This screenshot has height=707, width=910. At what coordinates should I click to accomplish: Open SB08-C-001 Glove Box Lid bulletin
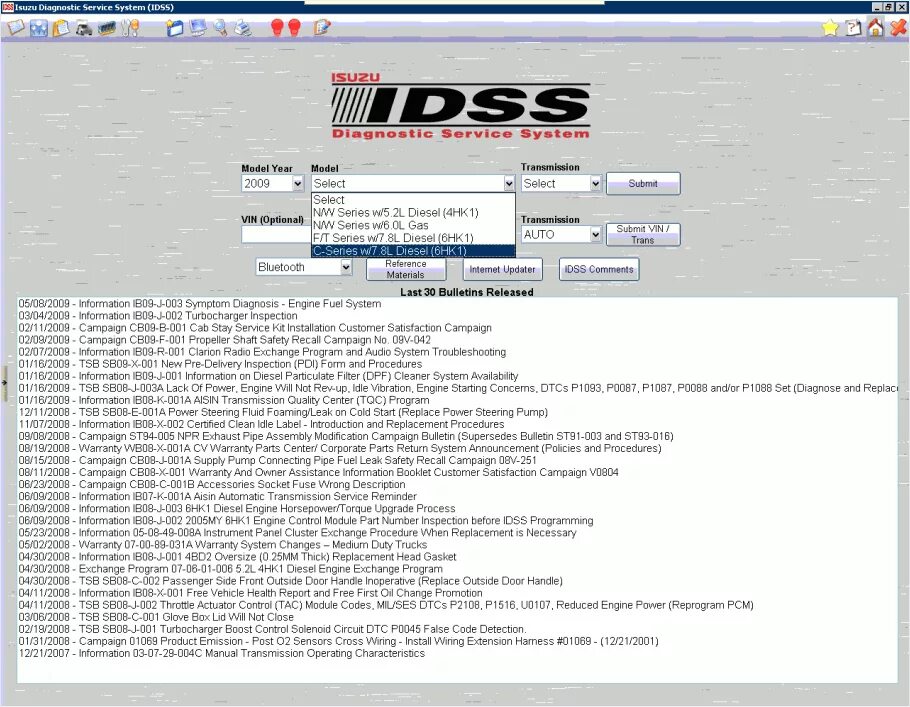(156, 618)
